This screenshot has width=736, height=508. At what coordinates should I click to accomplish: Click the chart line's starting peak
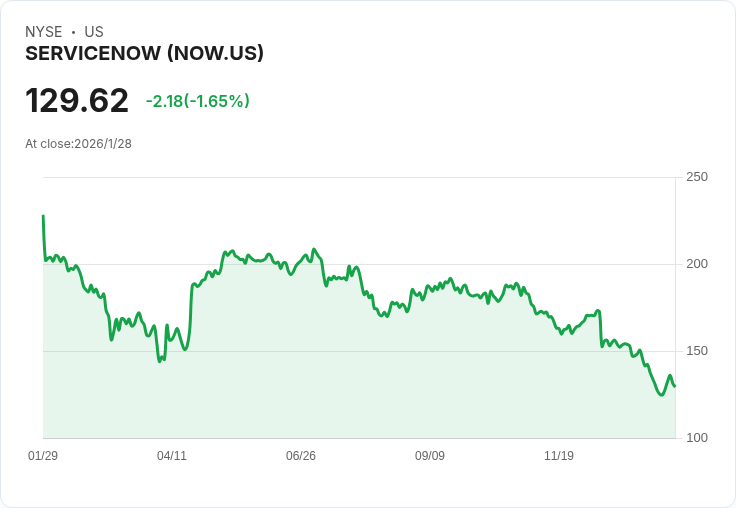pos(43,216)
